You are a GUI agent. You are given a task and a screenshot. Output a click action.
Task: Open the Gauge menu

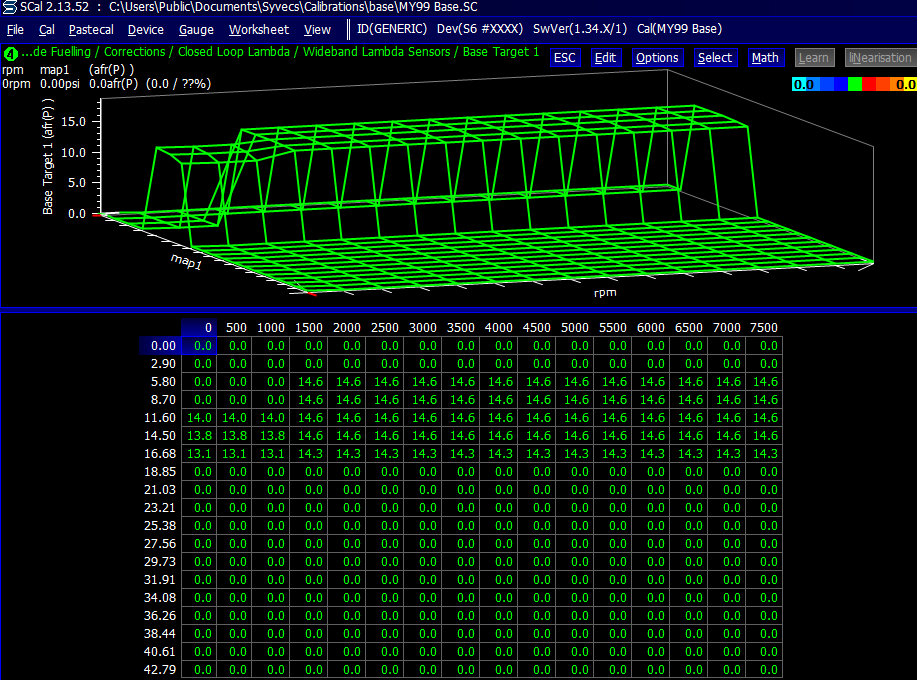tap(196, 29)
